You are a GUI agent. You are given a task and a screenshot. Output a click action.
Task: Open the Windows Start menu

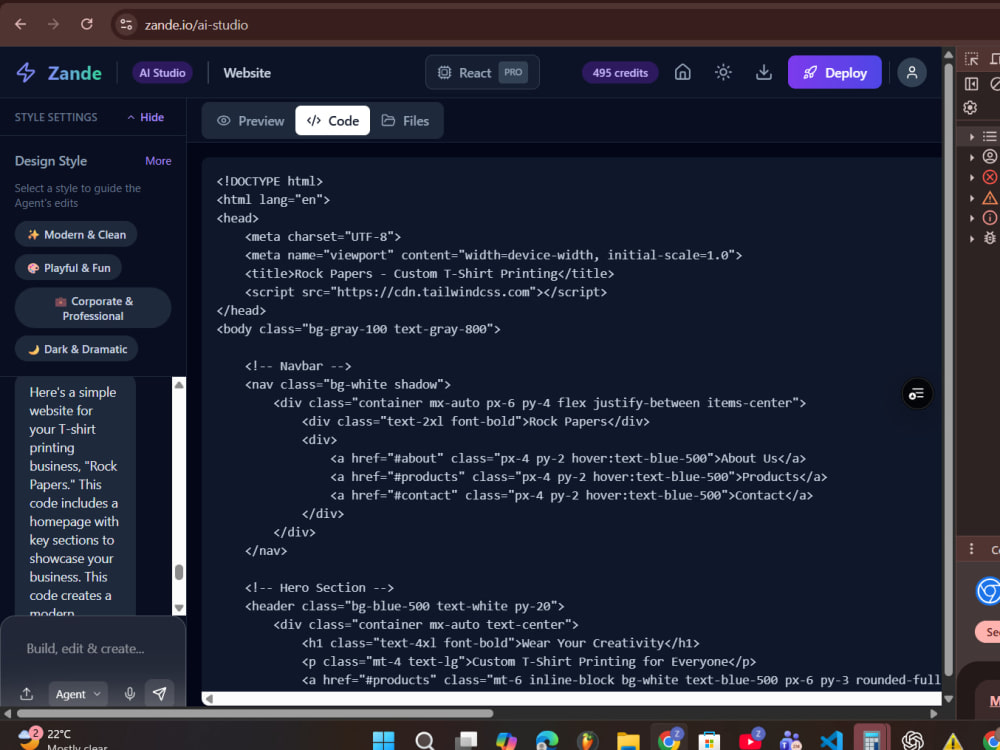click(383, 740)
